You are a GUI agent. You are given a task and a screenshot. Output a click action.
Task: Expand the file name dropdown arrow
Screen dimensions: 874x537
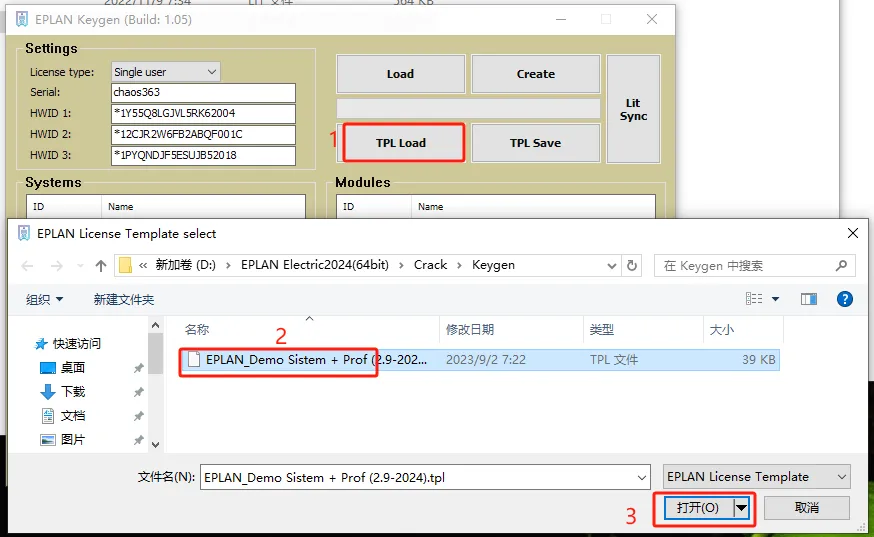(x=642, y=478)
